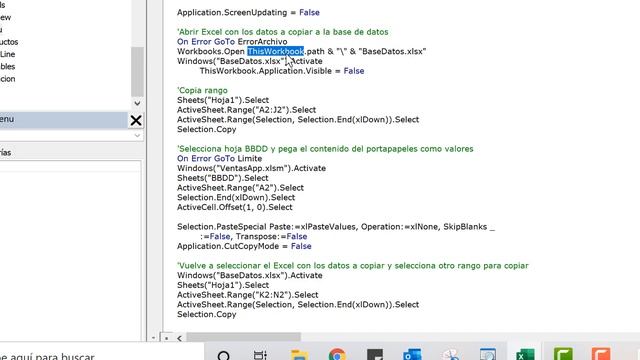Open the magnifier window taskbar icon
640x360 pixels.
488,354
